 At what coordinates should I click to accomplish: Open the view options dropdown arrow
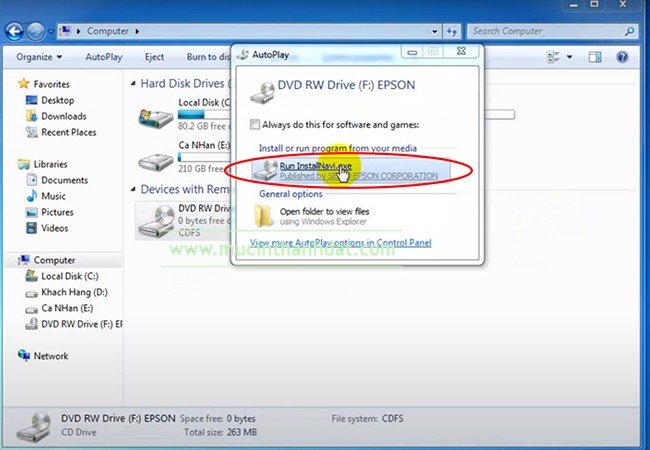570,57
